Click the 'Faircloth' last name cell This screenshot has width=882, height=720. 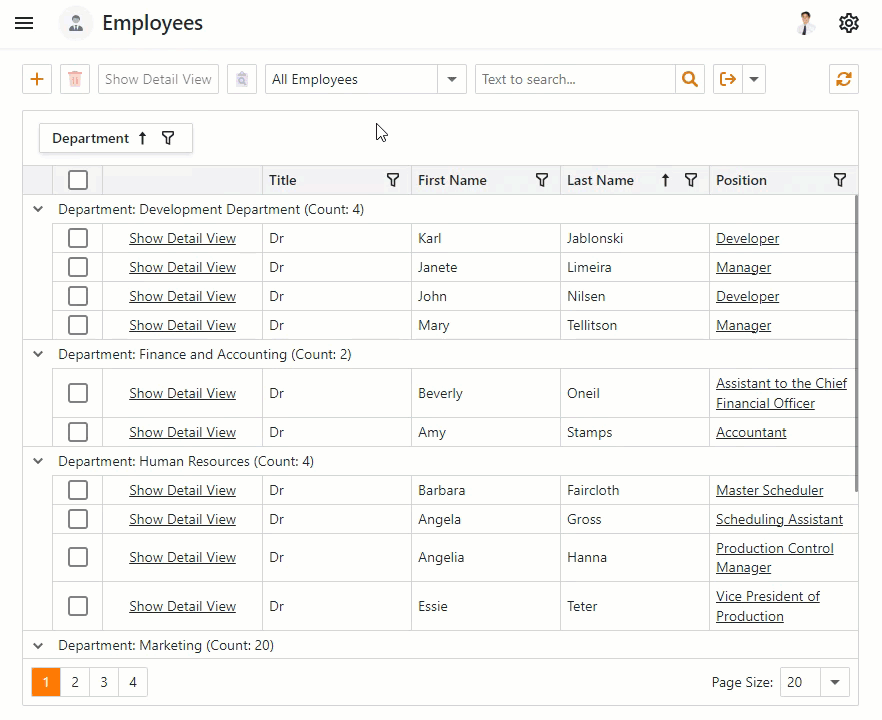(x=634, y=490)
